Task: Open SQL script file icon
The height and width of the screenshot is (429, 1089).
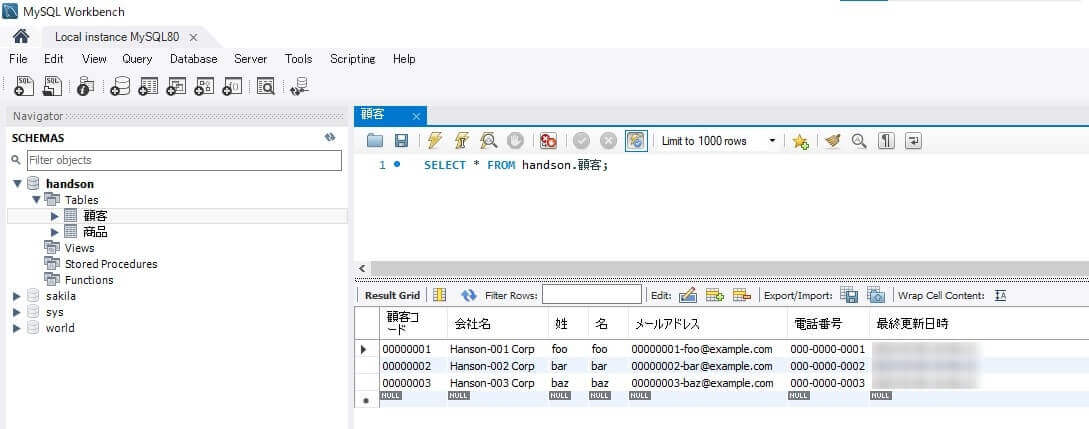Action: (52, 86)
